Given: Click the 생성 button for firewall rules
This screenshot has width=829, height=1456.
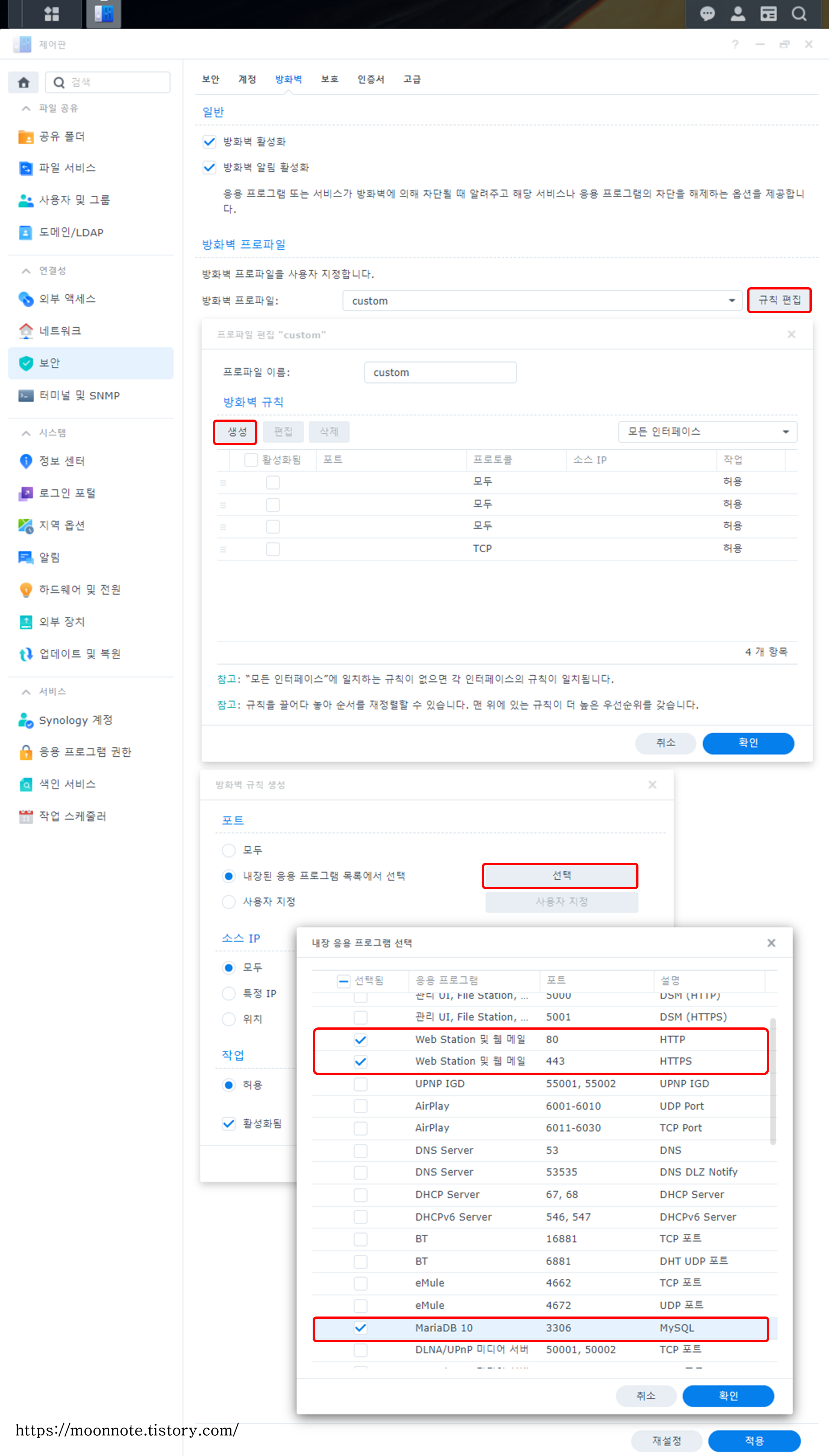Looking at the screenshot, I should tap(236, 431).
